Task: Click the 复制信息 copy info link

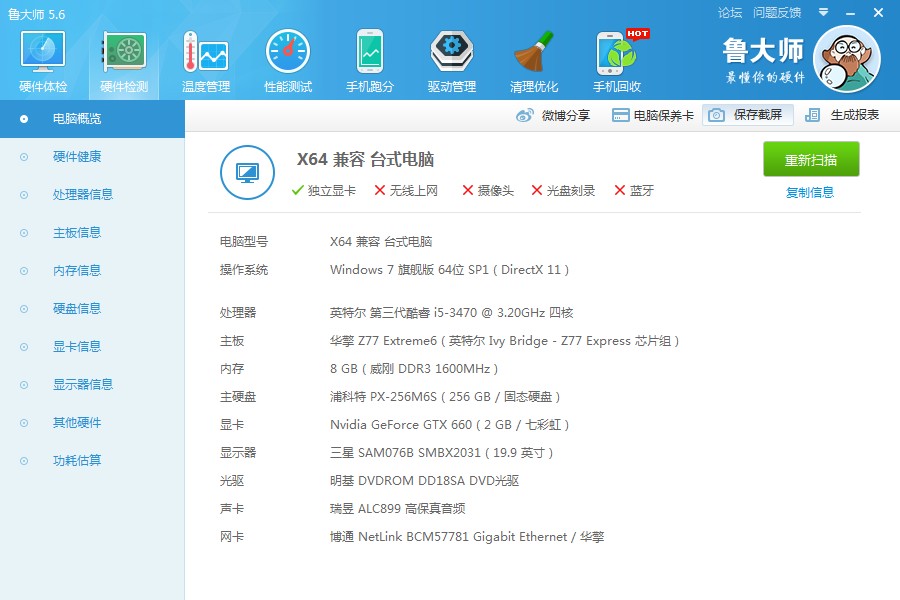Action: point(809,192)
